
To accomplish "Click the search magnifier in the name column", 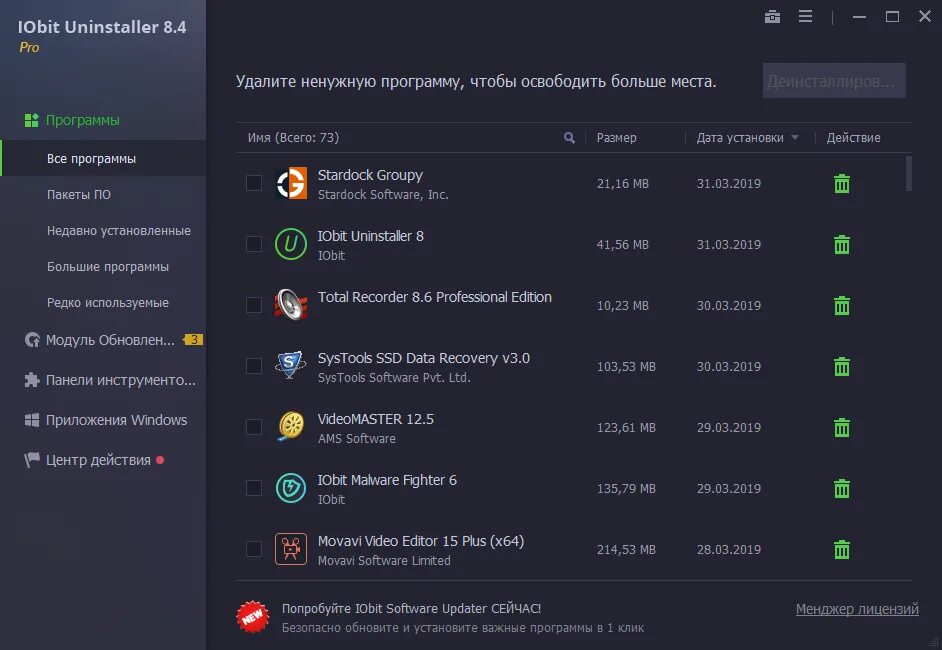I will pos(569,138).
